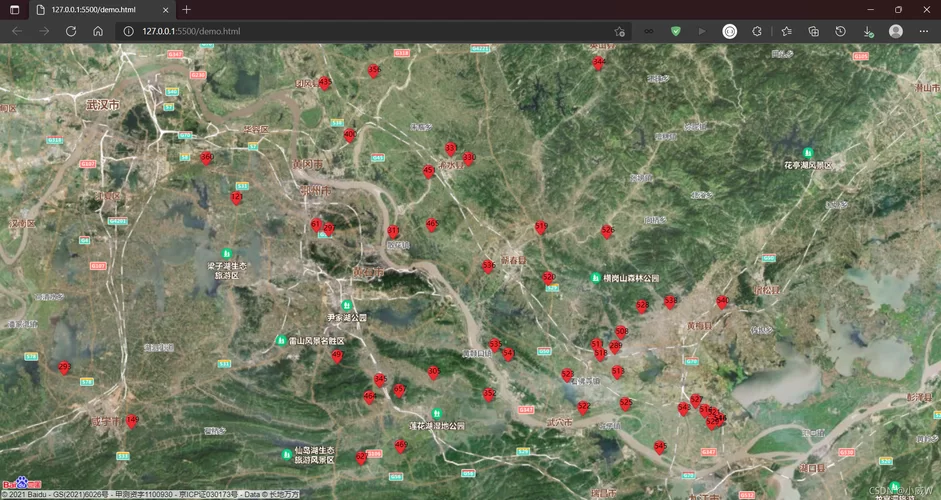Click map marker 508
941x500 pixels.
click(x=622, y=332)
